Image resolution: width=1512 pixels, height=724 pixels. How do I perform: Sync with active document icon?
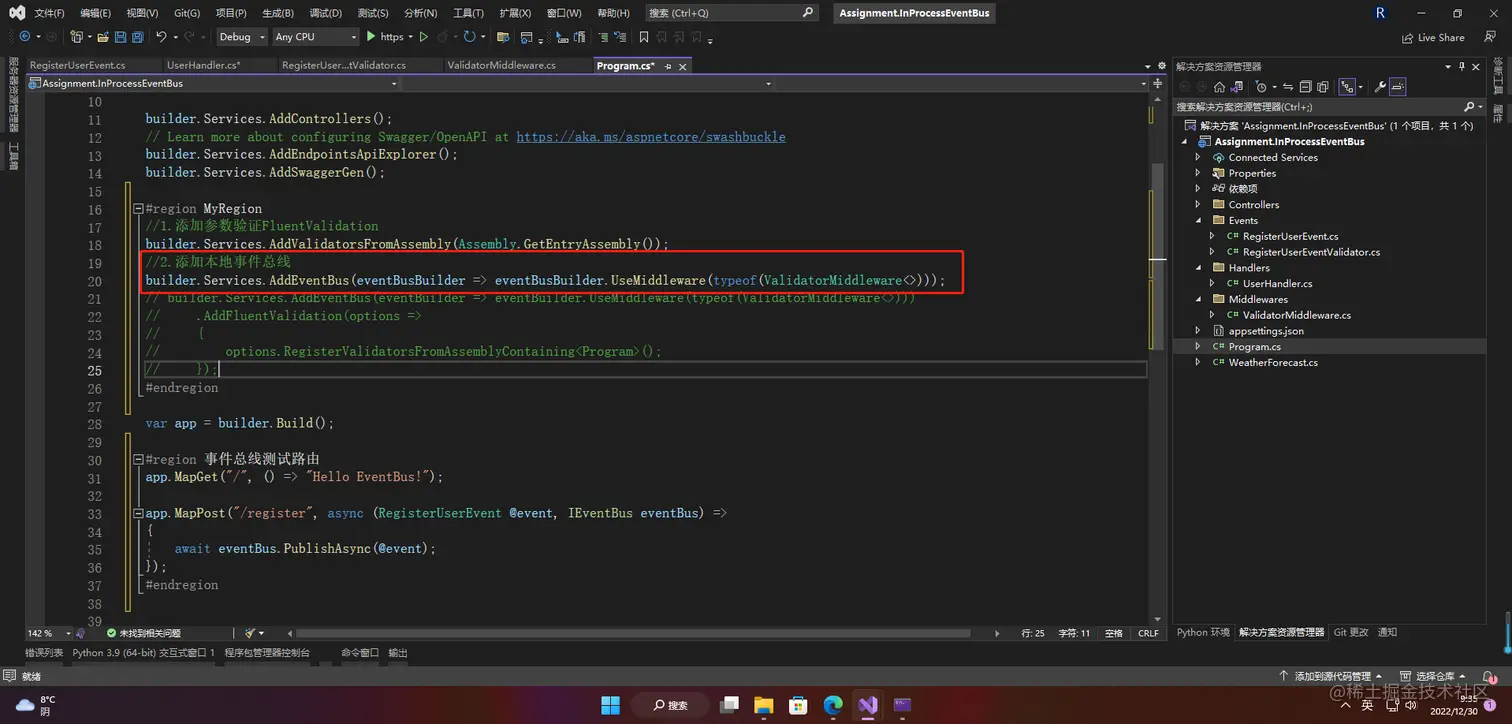[1288, 87]
